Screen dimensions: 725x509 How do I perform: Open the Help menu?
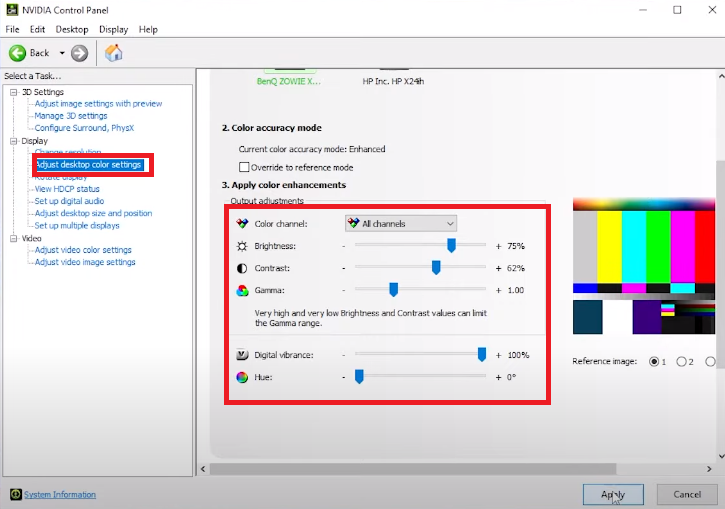[148, 30]
